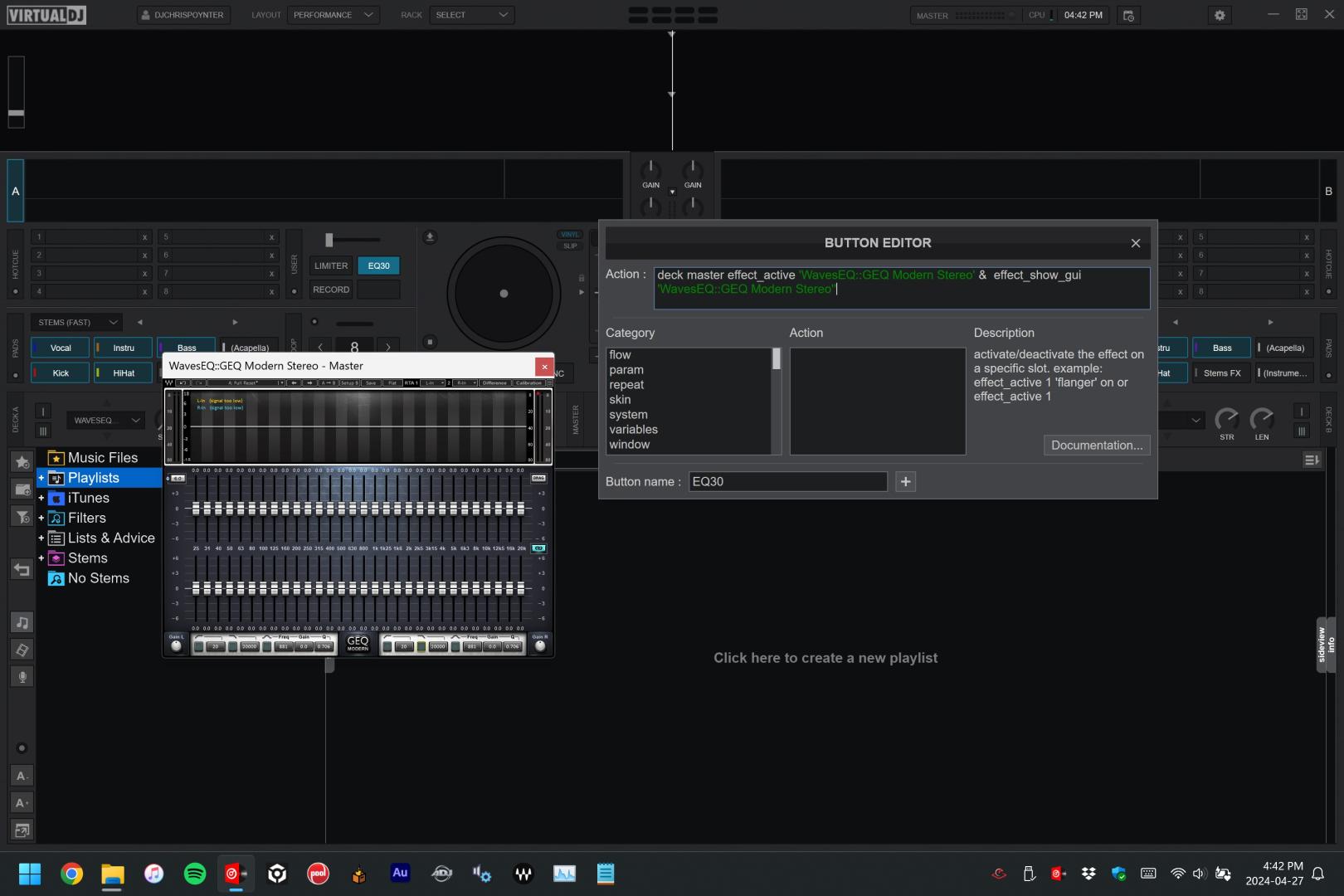Screen dimensions: 1344x896
Task: Open the A: Full Reset preset dropdown in WavesEQ
Action: tap(246, 382)
